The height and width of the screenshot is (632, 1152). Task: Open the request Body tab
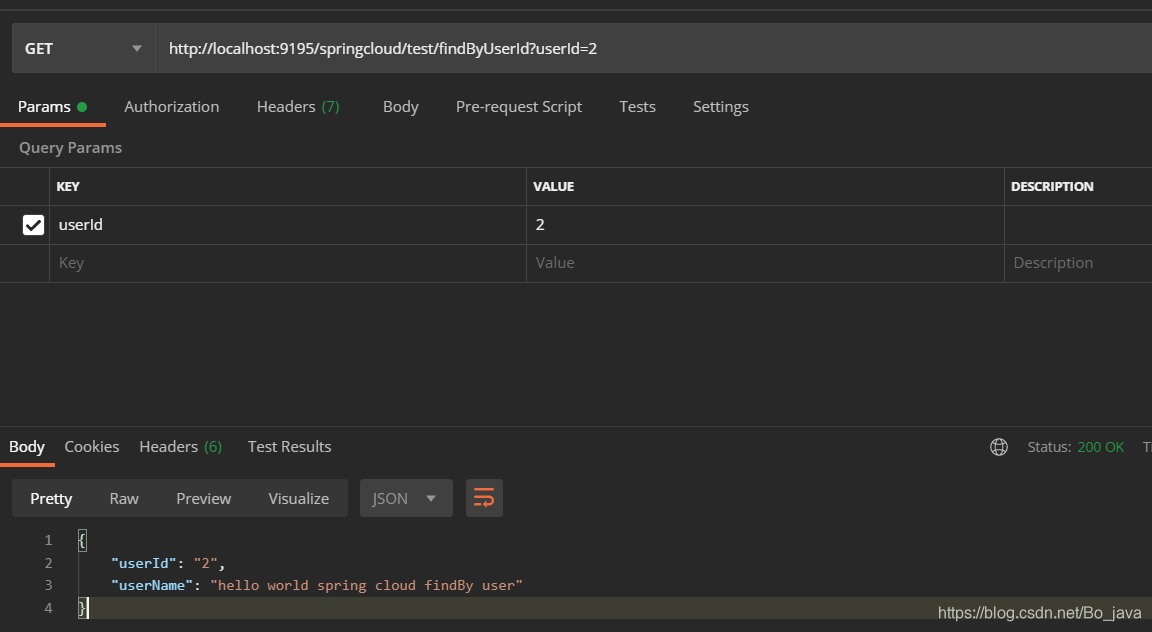click(400, 107)
